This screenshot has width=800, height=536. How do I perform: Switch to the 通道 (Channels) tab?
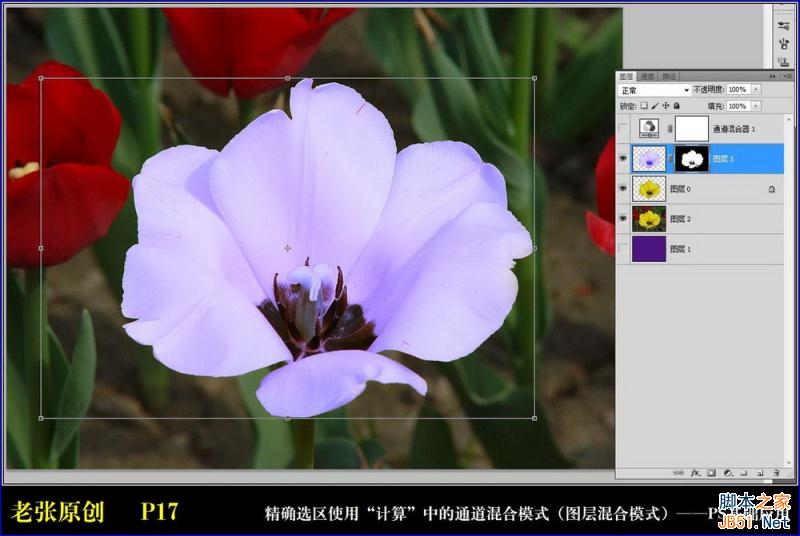tap(647, 76)
